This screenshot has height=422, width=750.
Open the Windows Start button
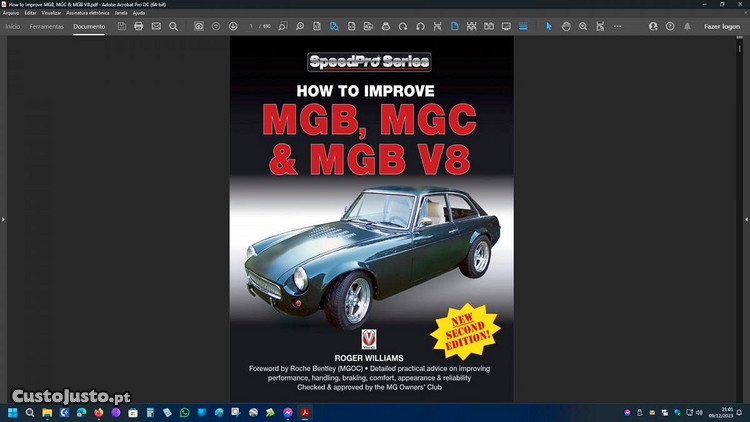point(13,412)
